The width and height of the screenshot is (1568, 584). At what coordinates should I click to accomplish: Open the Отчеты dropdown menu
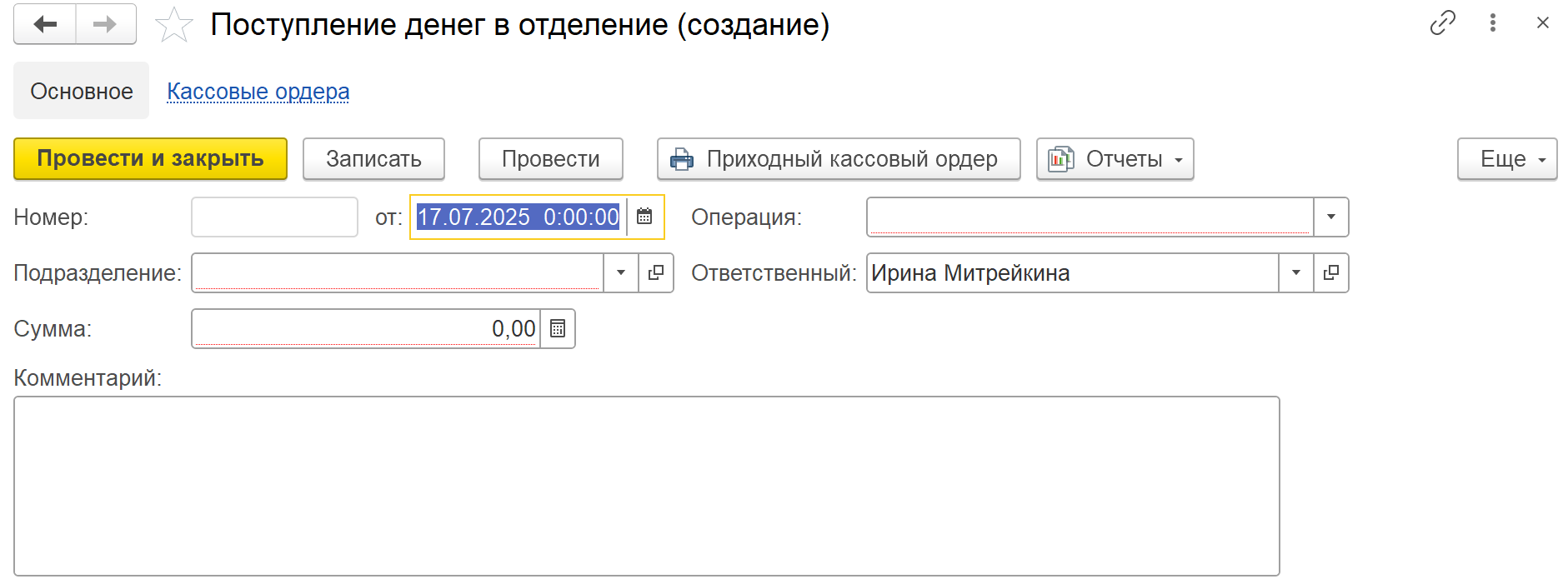[x=1115, y=159]
